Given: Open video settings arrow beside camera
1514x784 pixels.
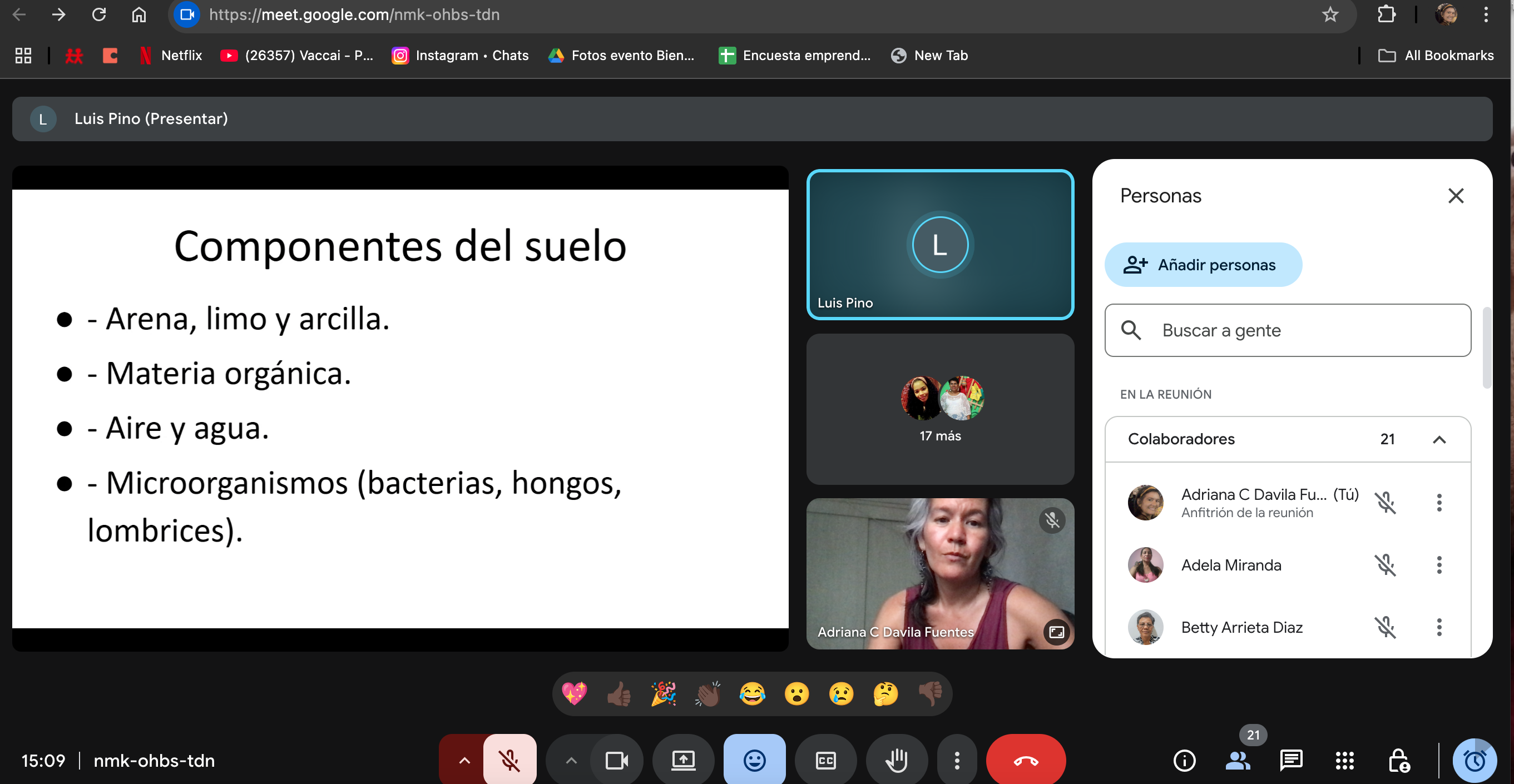Looking at the screenshot, I should click(x=571, y=761).
